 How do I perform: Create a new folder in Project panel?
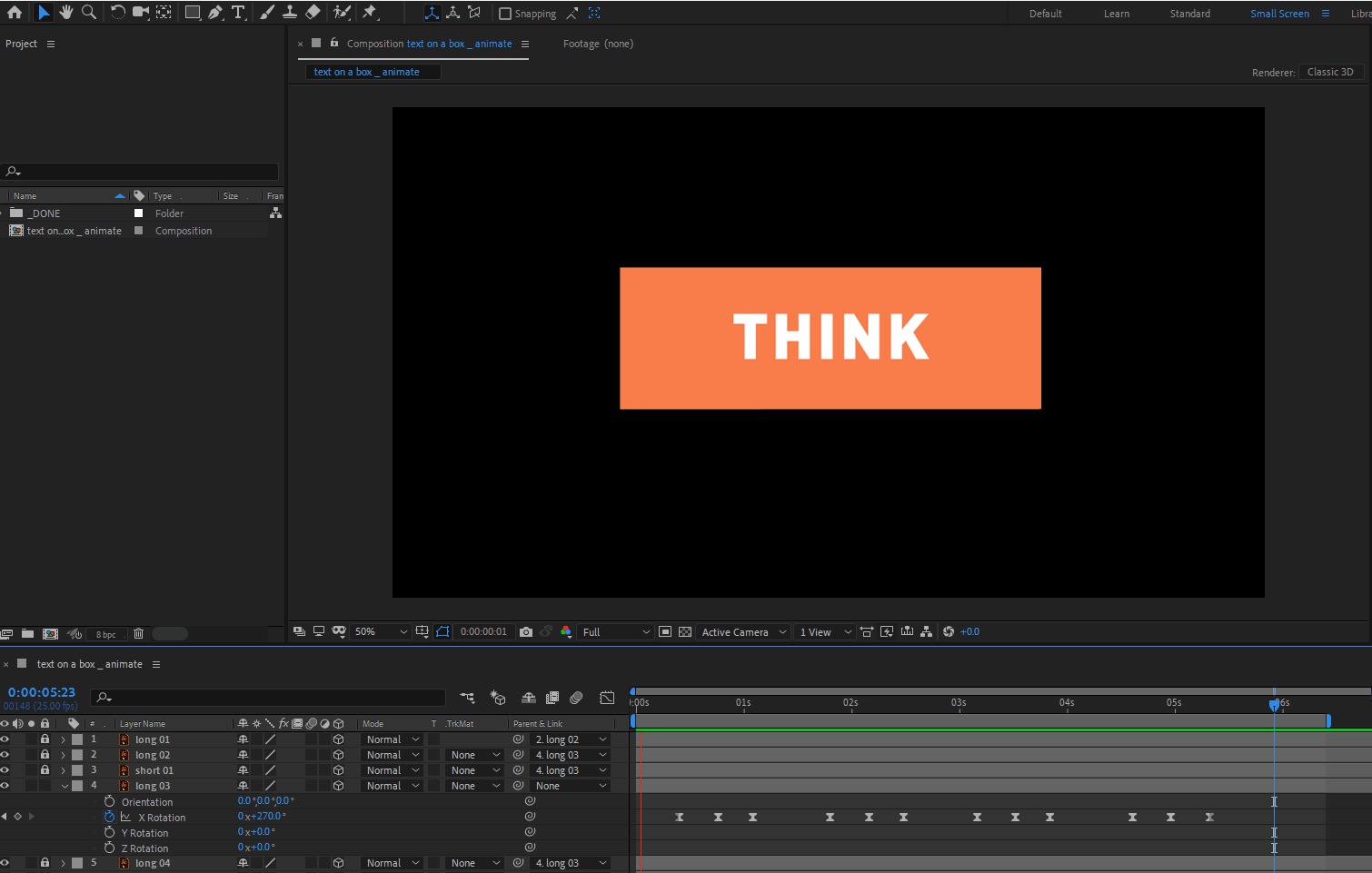pos(27,634)
